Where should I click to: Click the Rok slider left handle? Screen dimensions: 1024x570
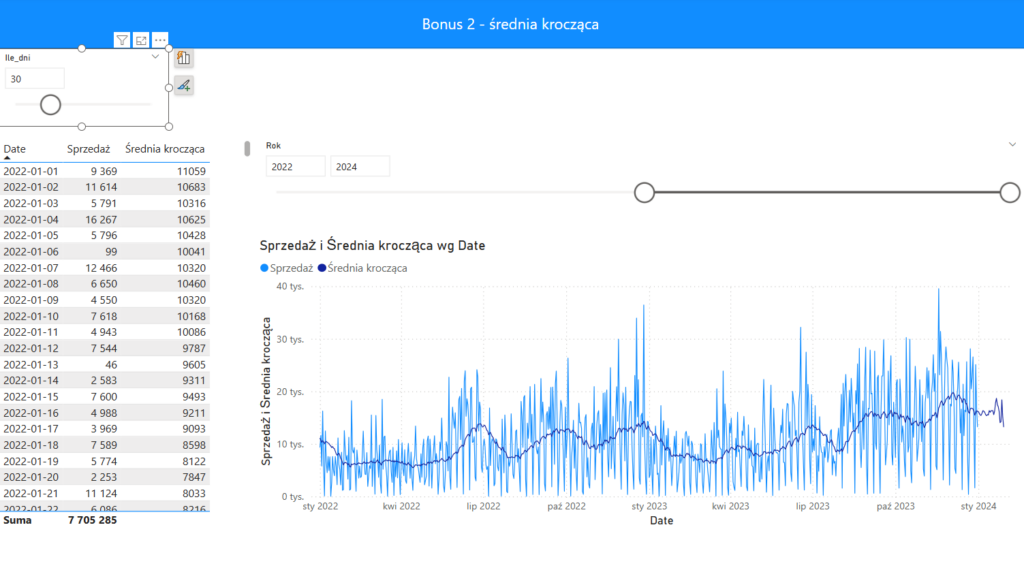point(645,193)
